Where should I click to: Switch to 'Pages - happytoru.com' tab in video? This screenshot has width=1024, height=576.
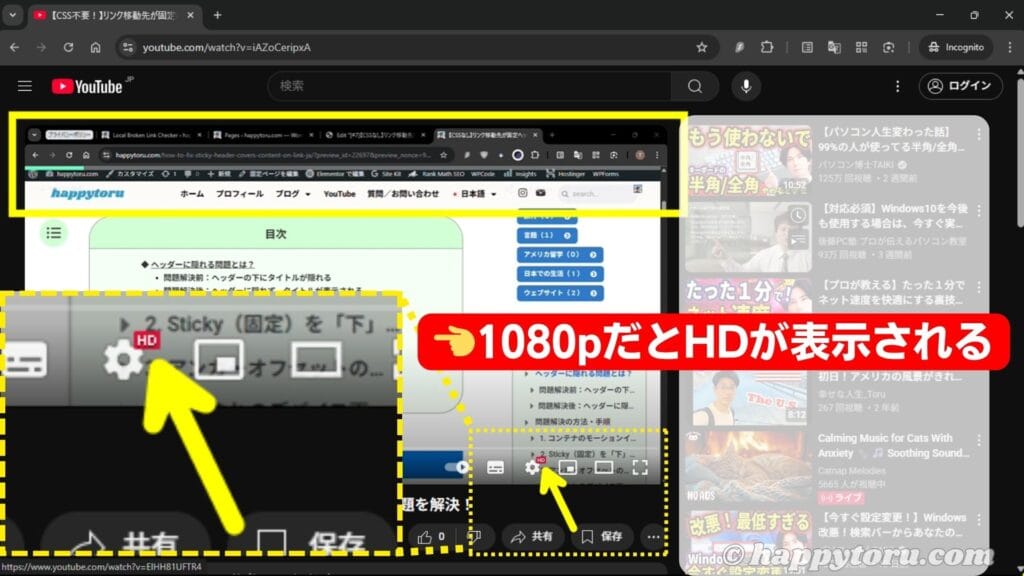(263, 135)
